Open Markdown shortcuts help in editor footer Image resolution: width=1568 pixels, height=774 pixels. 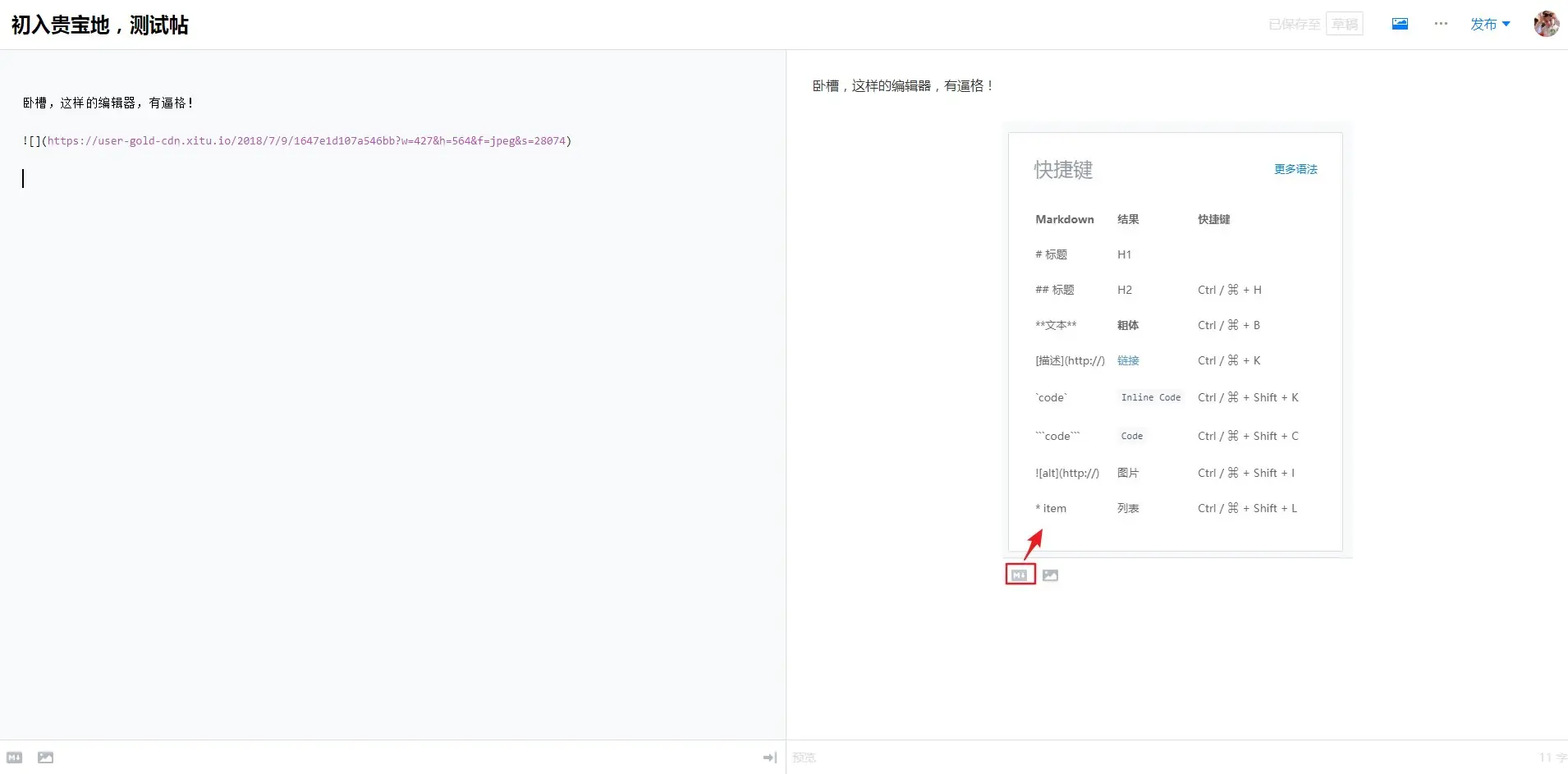coord(15,758)
